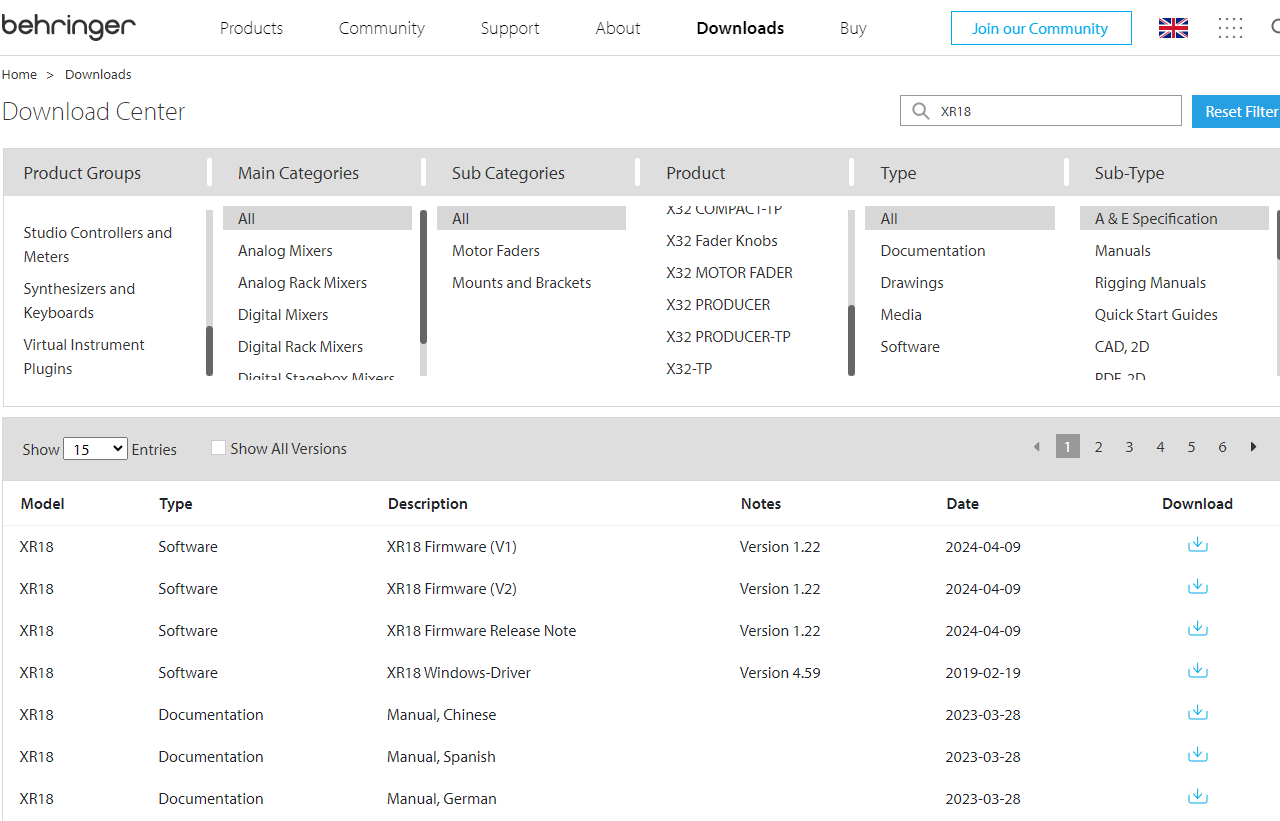Image resolution: width=1280 pixels, height=821 pixels.
Task: Select A & E Specification sub-type
Action: [x=1174, y=218]
